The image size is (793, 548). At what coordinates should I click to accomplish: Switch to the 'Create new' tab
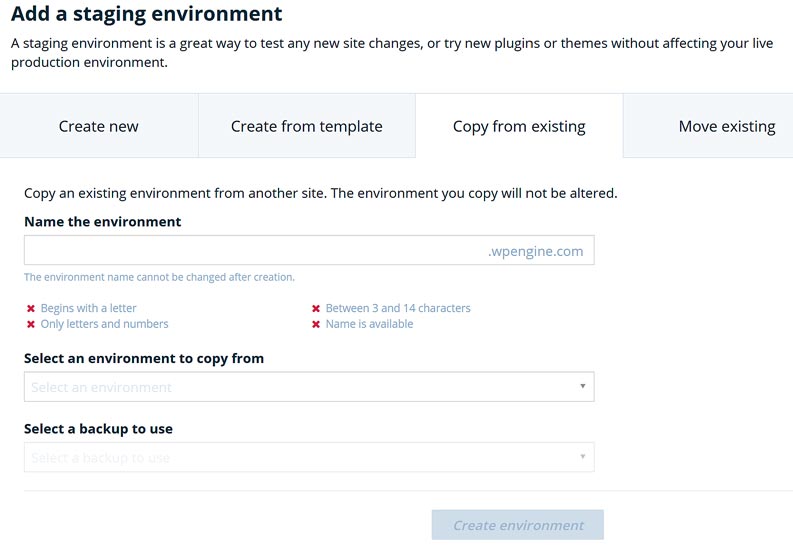(x=99, y=126)
